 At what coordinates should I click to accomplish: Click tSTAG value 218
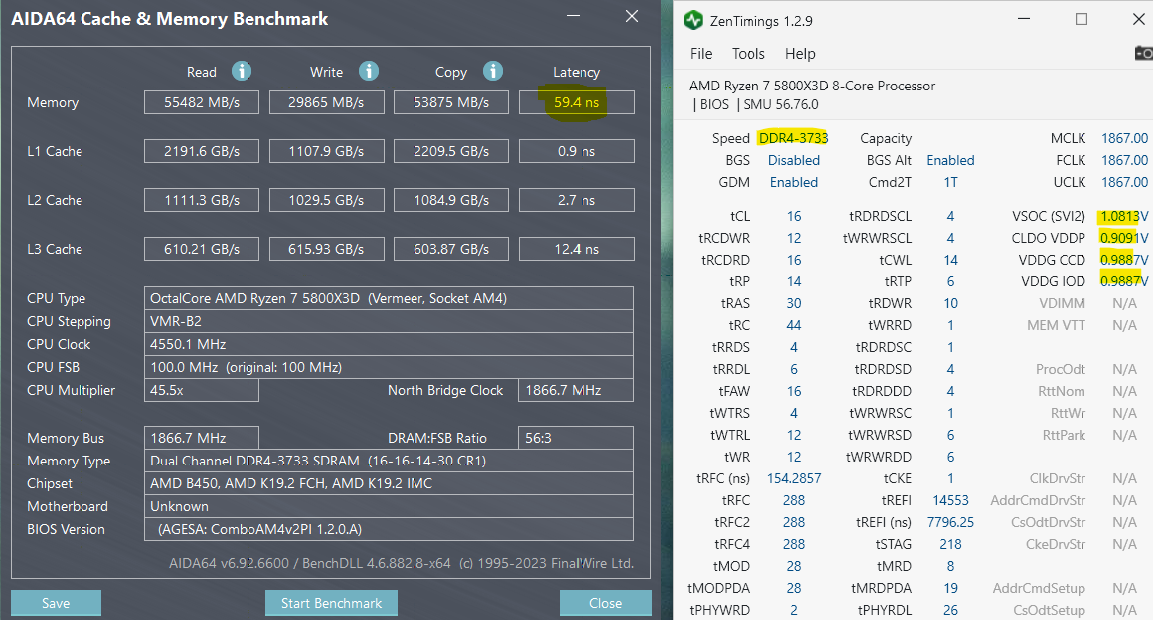pos(950,544)
